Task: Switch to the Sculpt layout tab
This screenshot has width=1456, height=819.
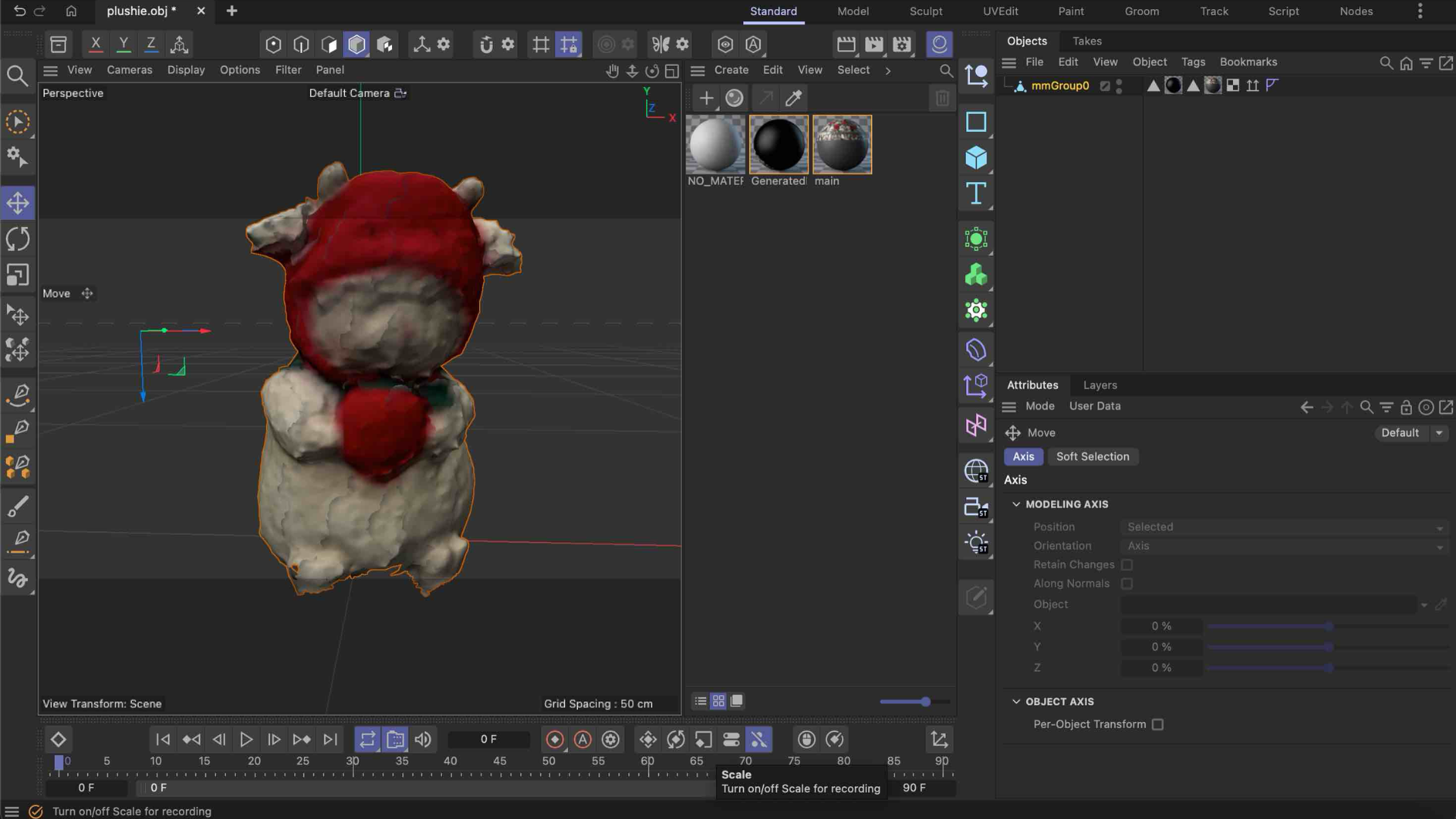Action: tap(925, 11)
